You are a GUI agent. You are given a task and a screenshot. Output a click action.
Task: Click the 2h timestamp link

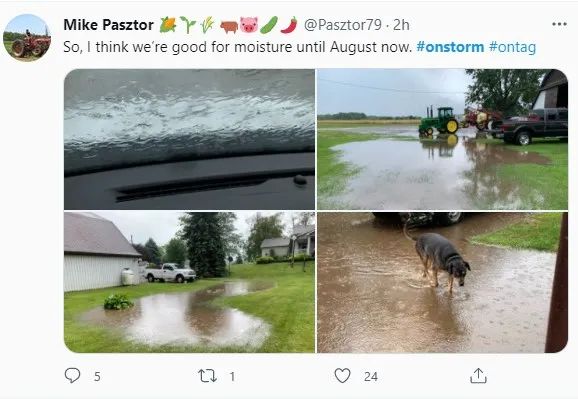point(401,25)
